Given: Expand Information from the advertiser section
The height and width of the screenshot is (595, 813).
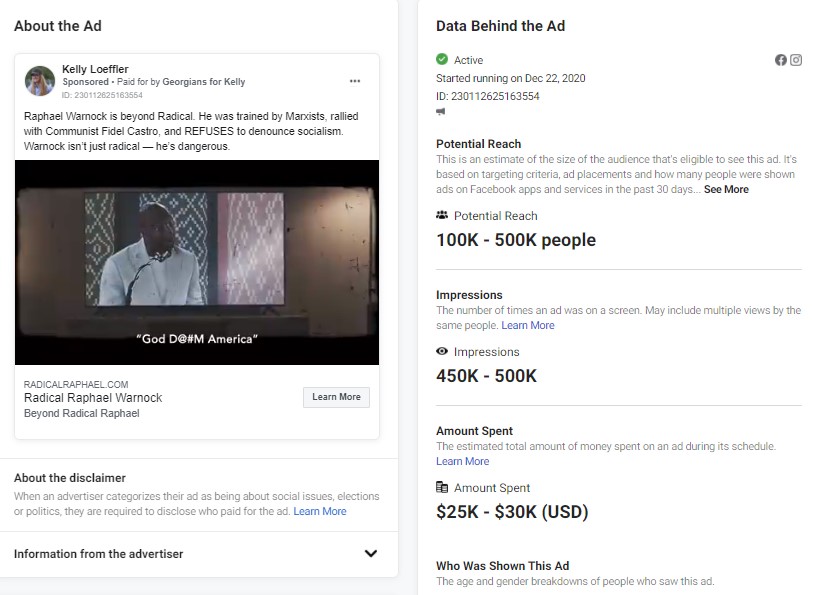Looking at the screenshot, I should tap(196, 554).
